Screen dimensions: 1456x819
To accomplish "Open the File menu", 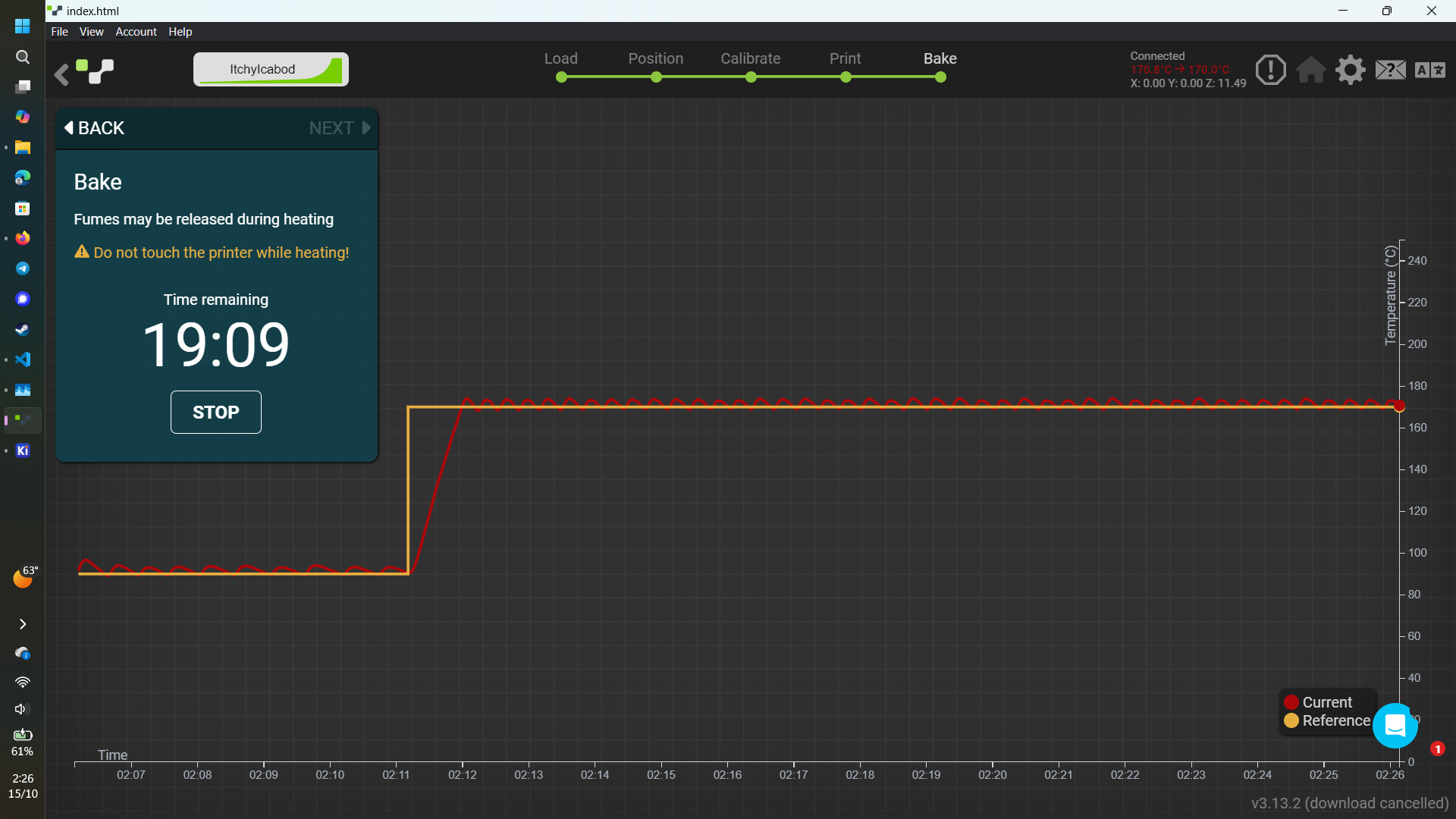I will [x=59, y=32].
